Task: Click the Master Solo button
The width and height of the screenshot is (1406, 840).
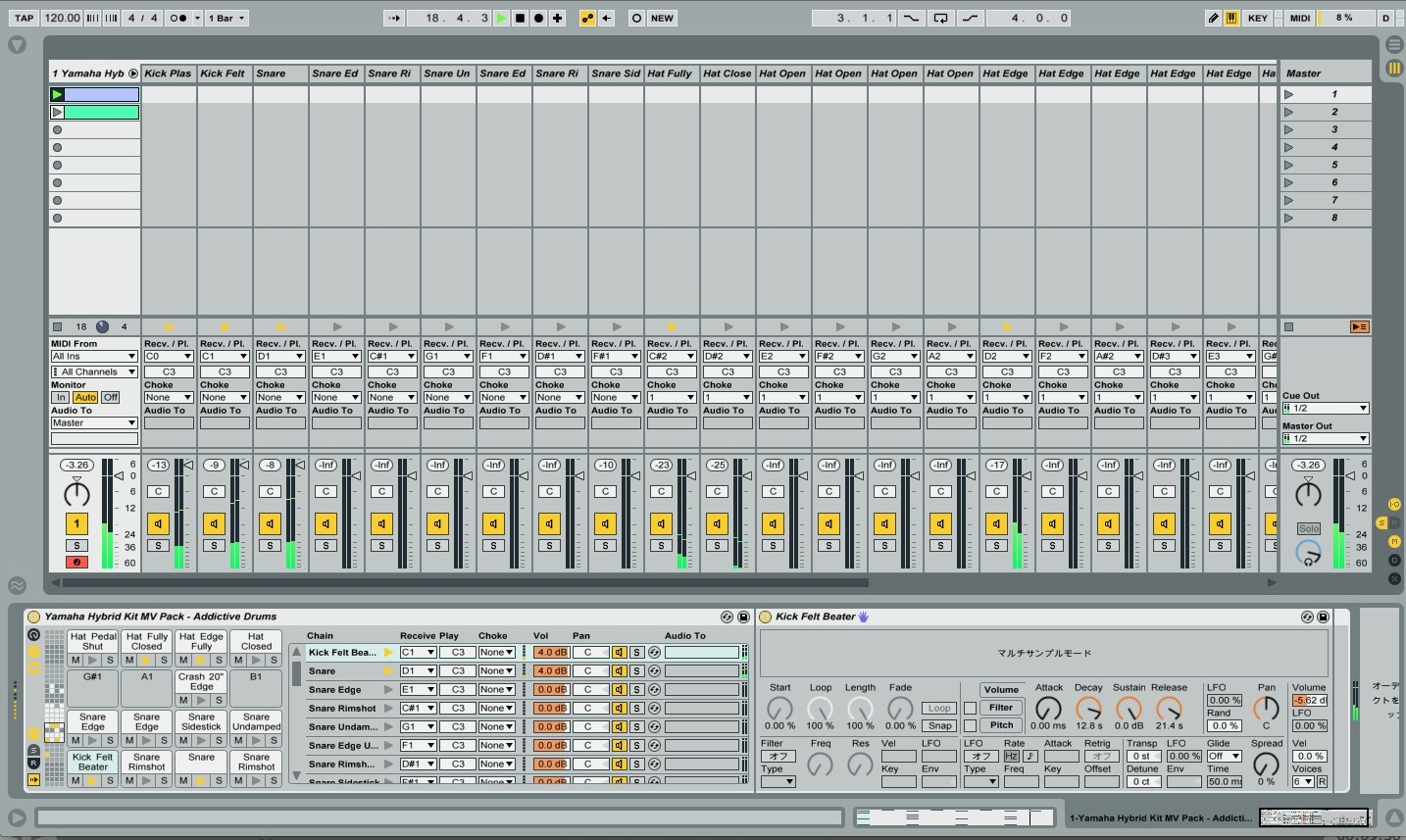Action: pyautogui.click(x=1309, y=528)
